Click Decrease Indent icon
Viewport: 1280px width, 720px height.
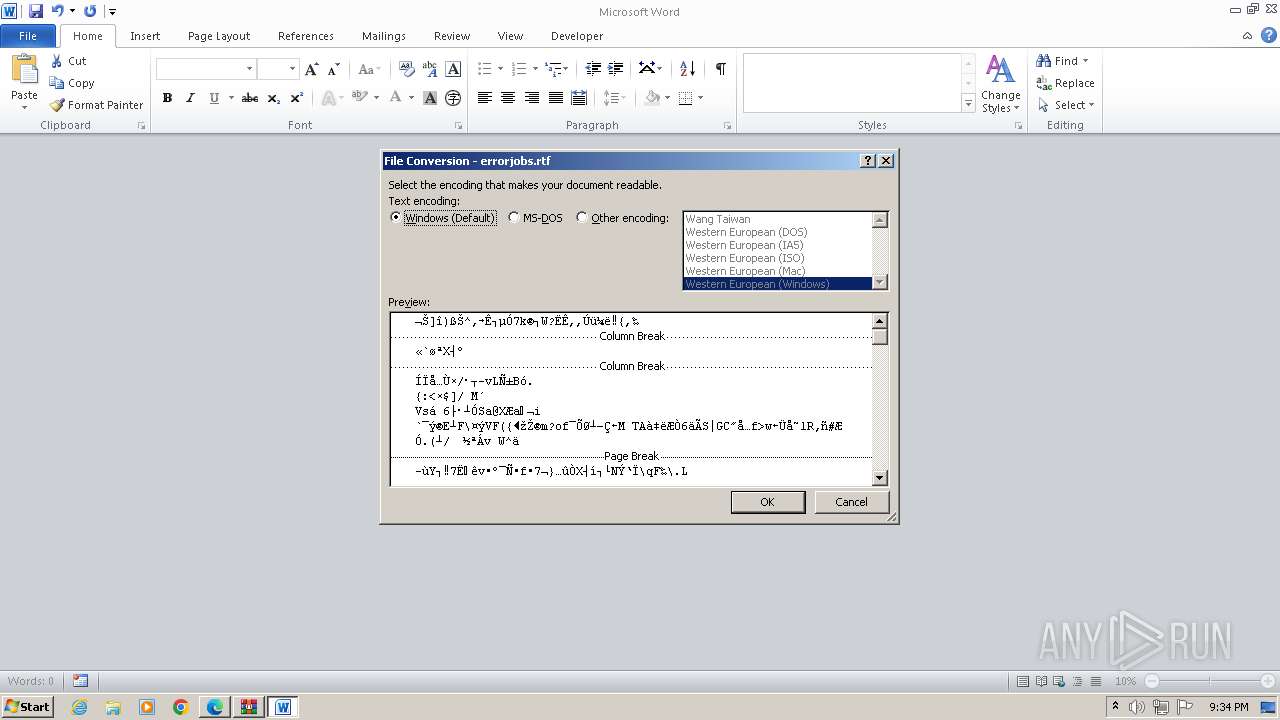click(x=593, y=69)
